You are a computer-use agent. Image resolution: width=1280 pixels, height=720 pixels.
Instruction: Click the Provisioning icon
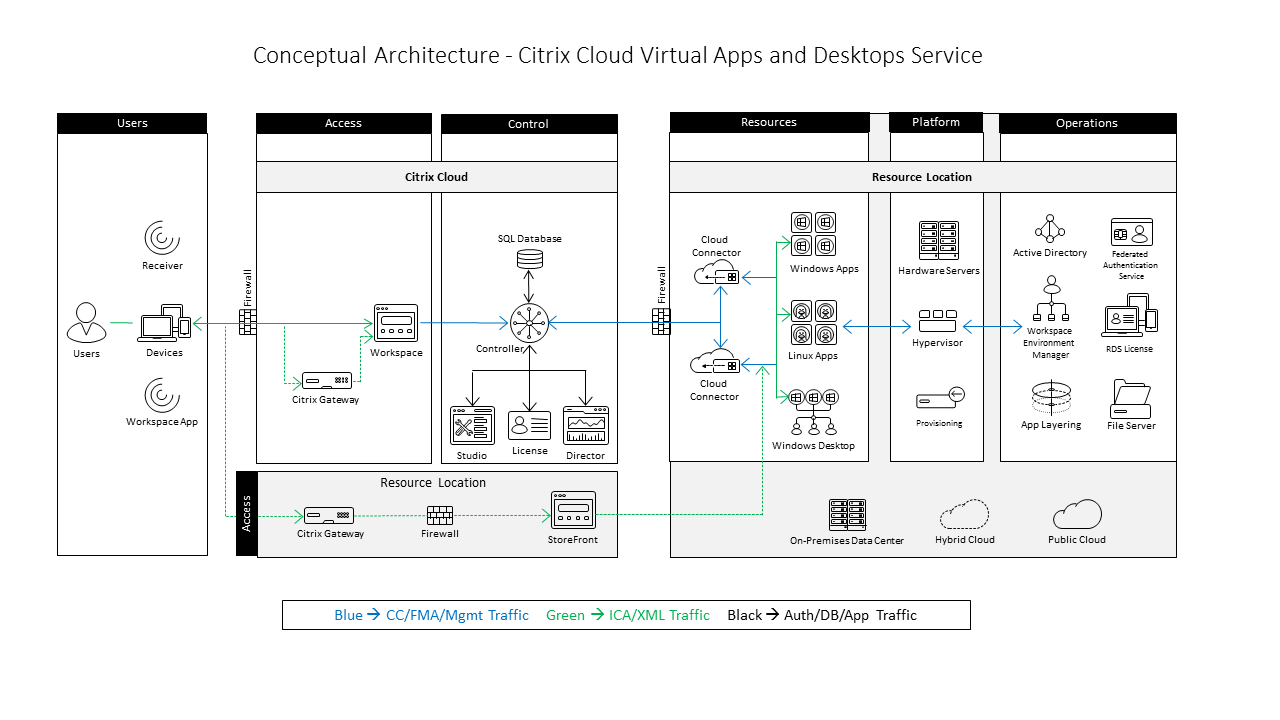click(939, 398)
